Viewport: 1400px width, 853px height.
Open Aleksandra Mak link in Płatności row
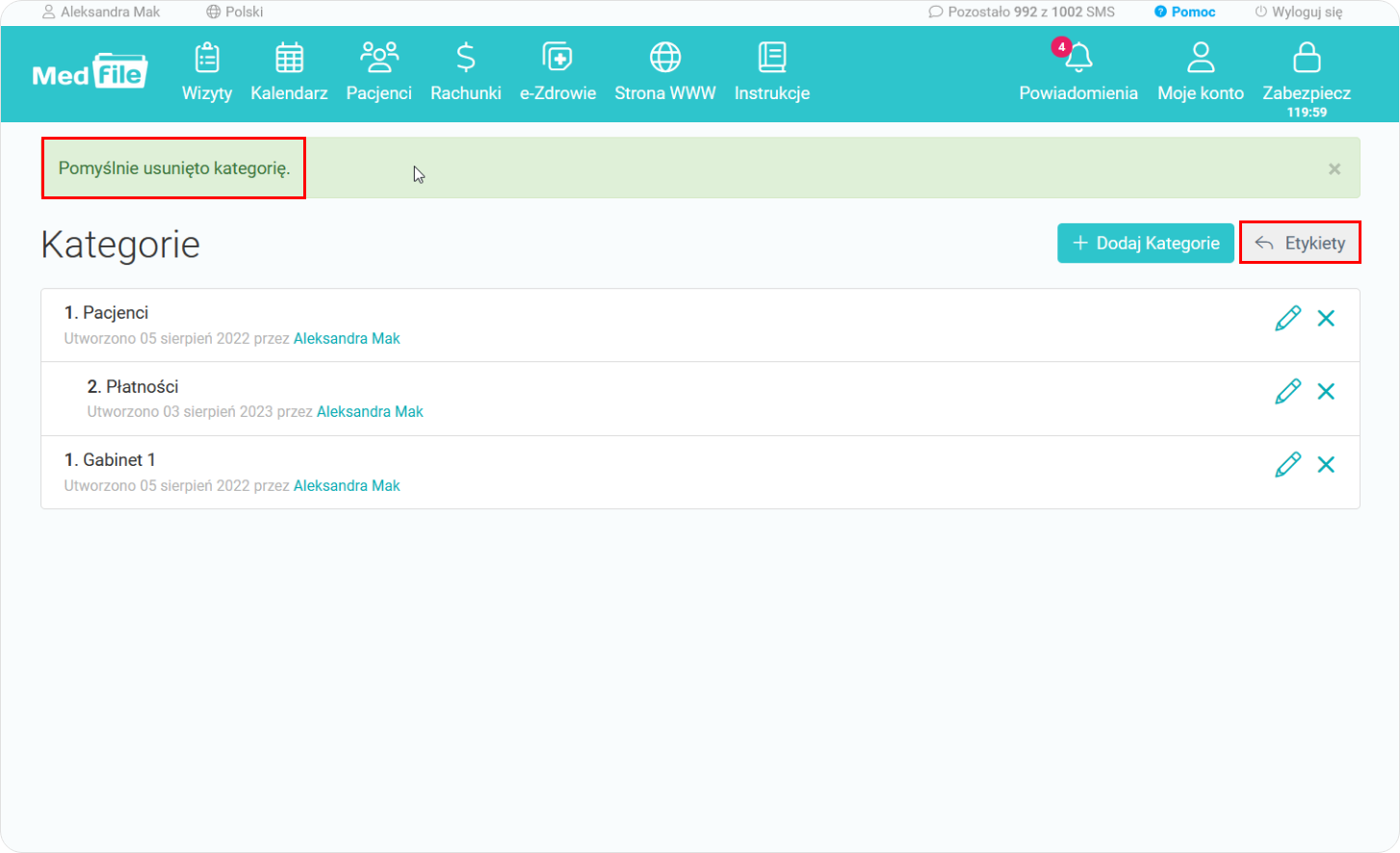(x=370, y=411)
